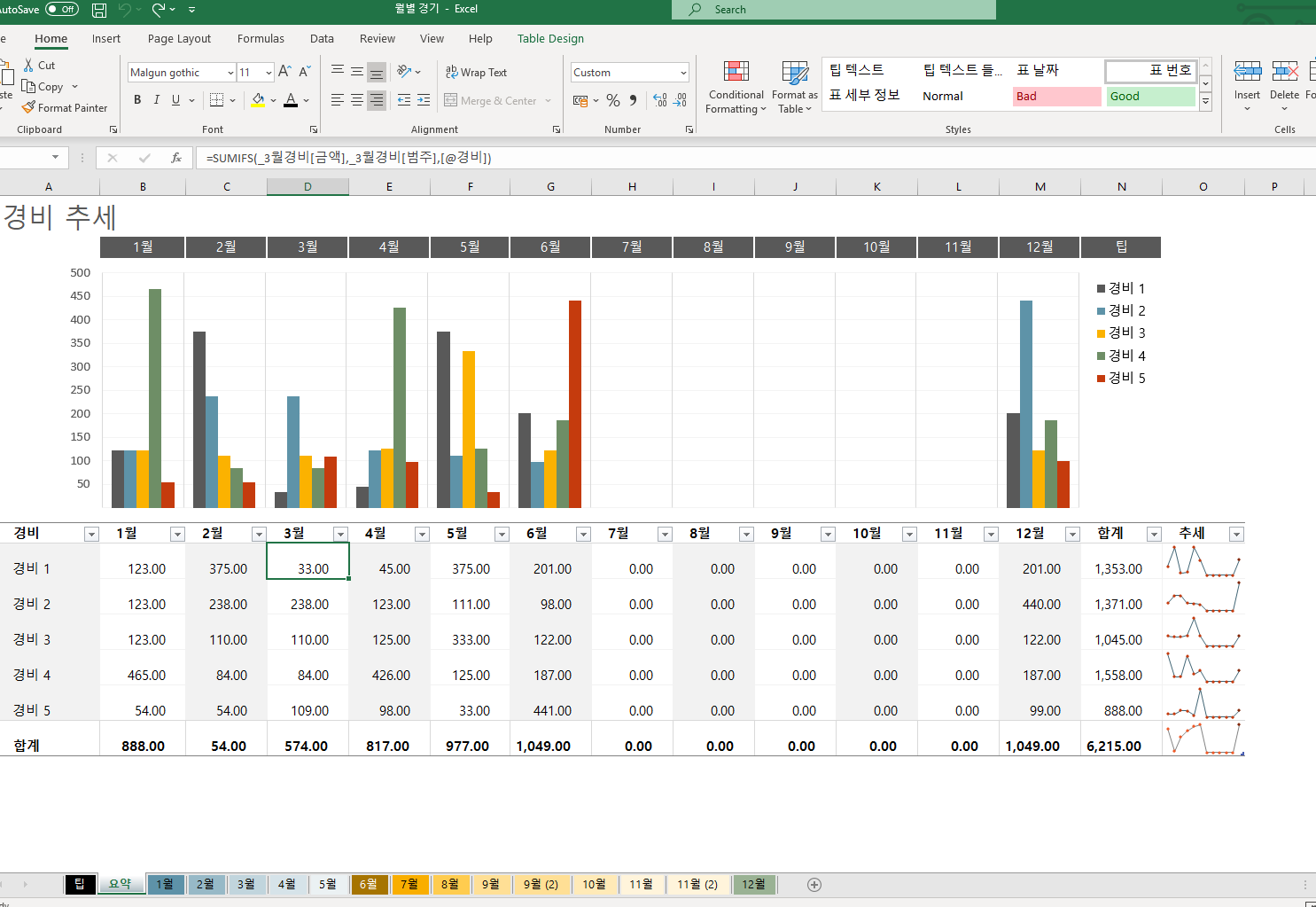Toggle the AutoSave switch

[62, 10]
